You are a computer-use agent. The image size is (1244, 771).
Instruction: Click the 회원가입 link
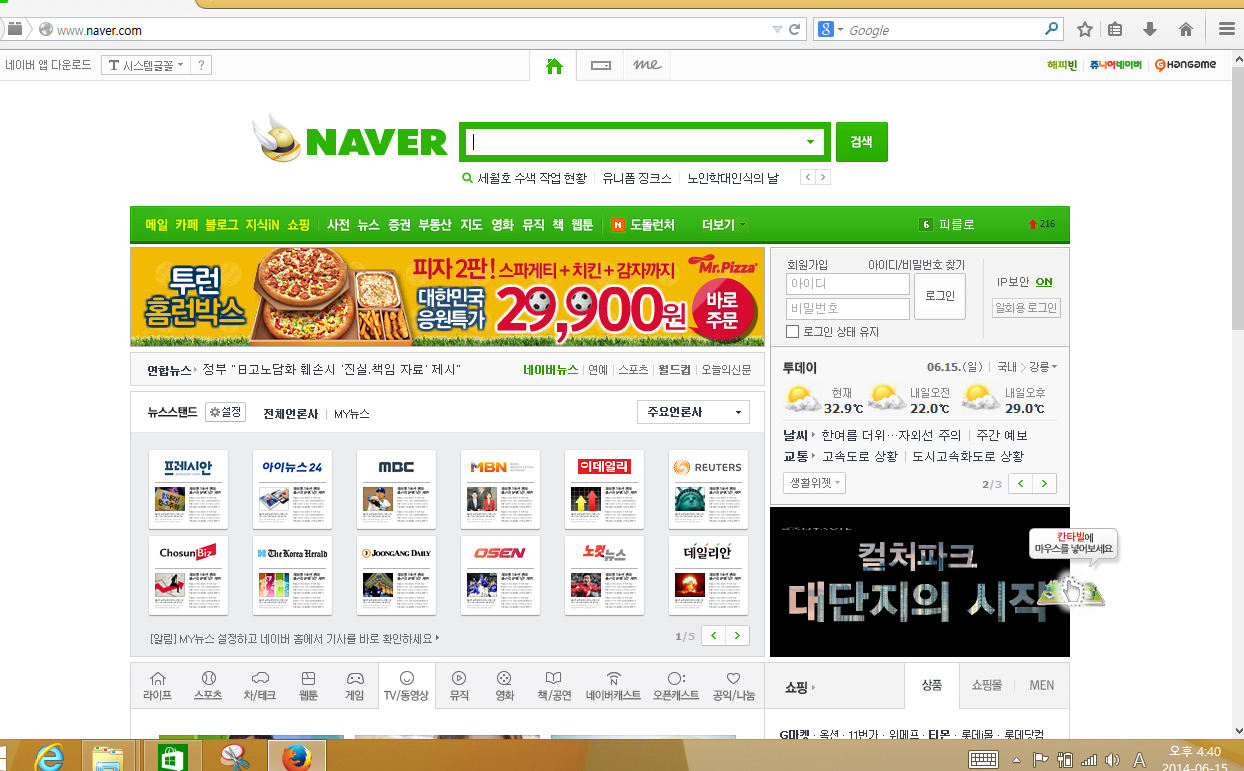[x=807, y=265]
